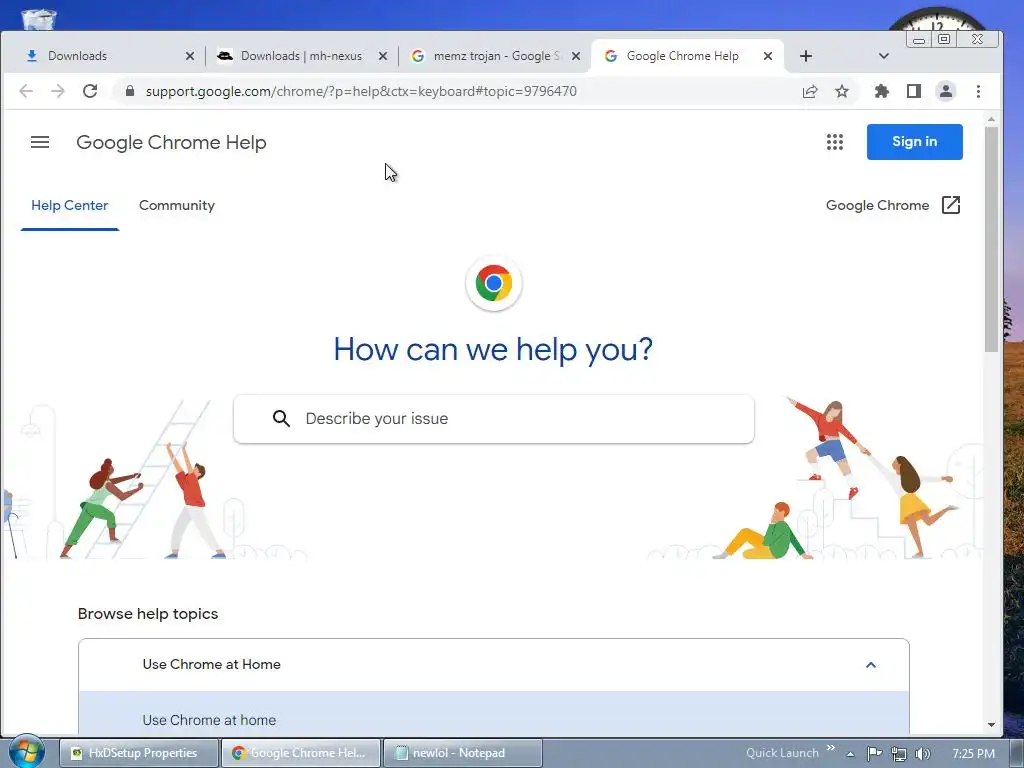Image resolution: width=1024 pixels, height=768 pixels.
Task: Close the memz trojan tab
Action: tap(576, 56)
